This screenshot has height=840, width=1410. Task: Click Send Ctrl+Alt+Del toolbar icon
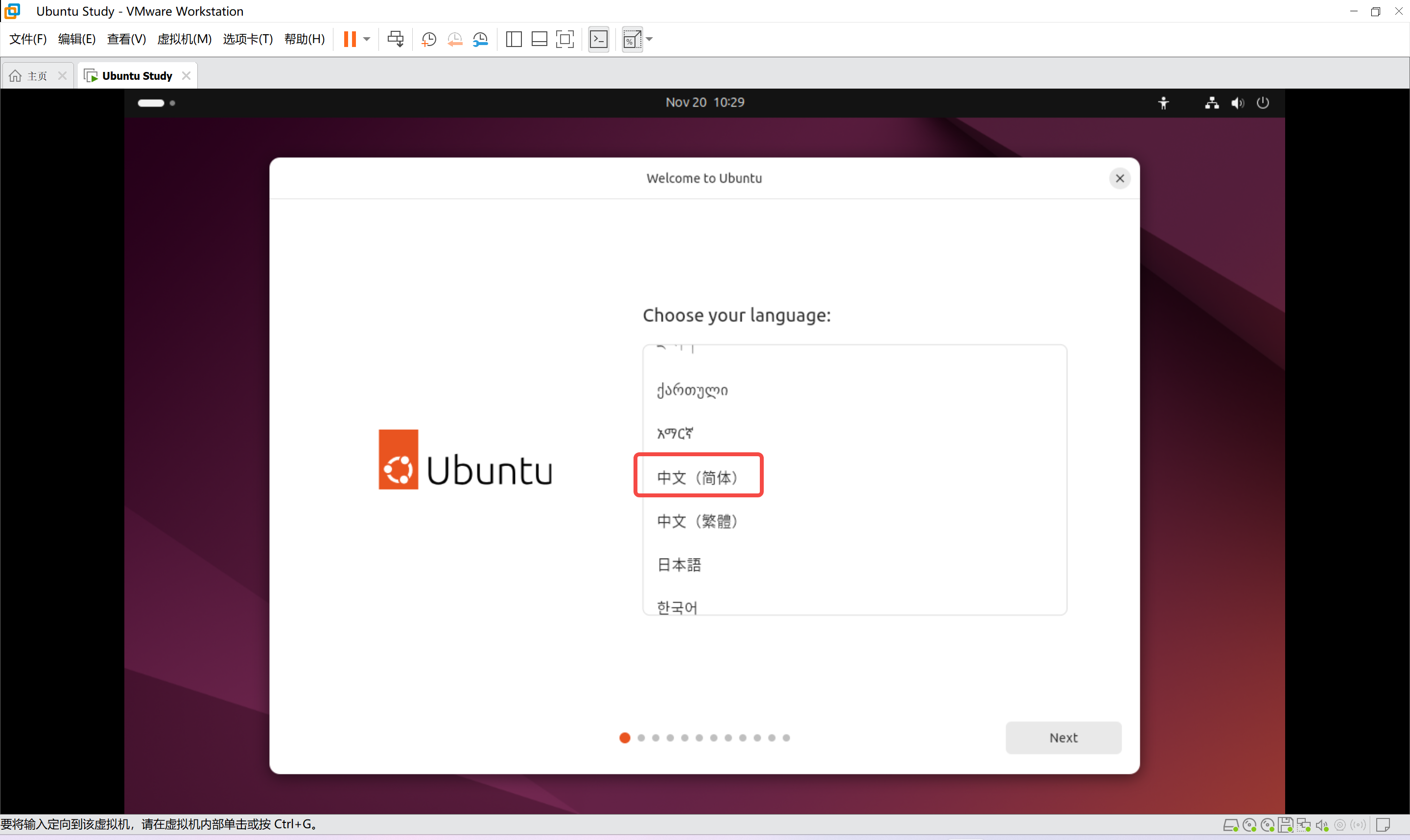pyautogui.click(x=395, y=39)
